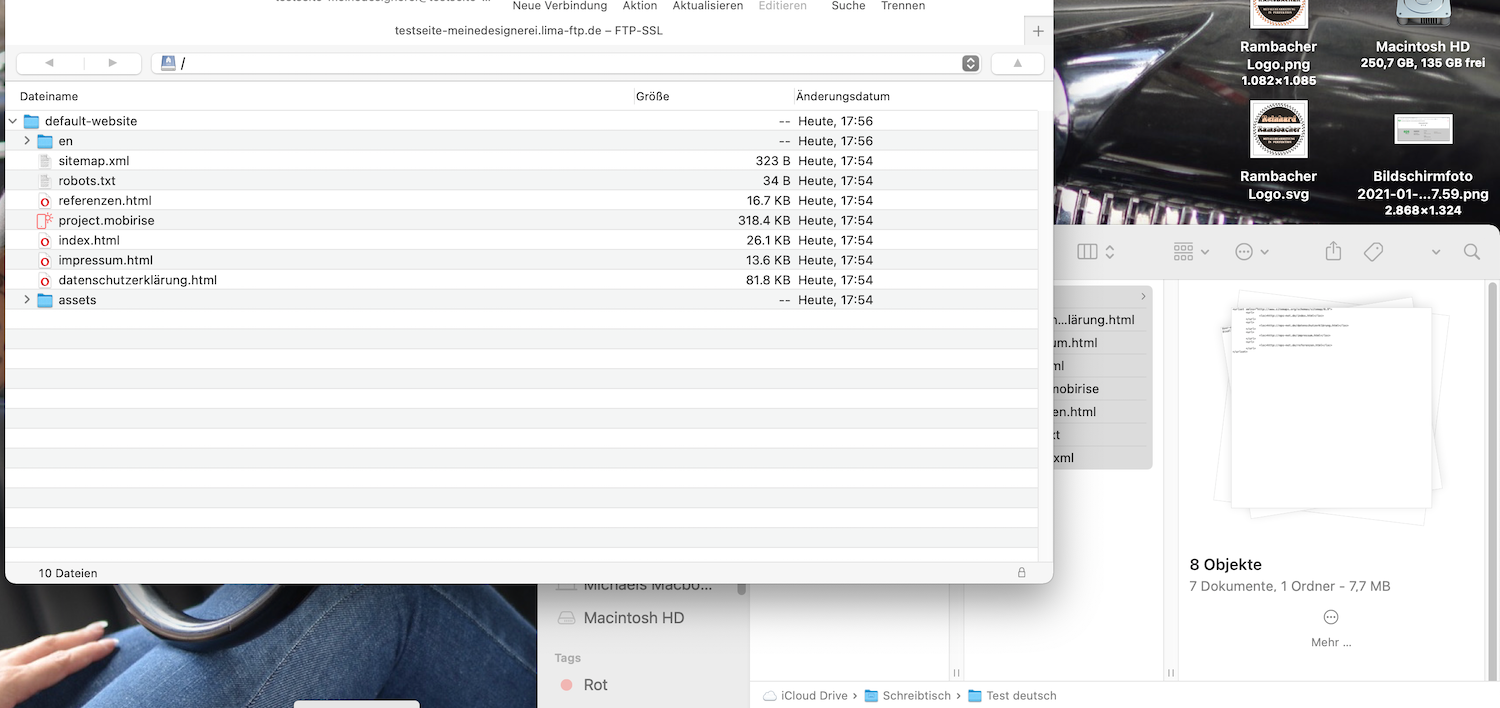
Task: Click the Mehr … button in preview
Action: click(x=1330, y=628)
